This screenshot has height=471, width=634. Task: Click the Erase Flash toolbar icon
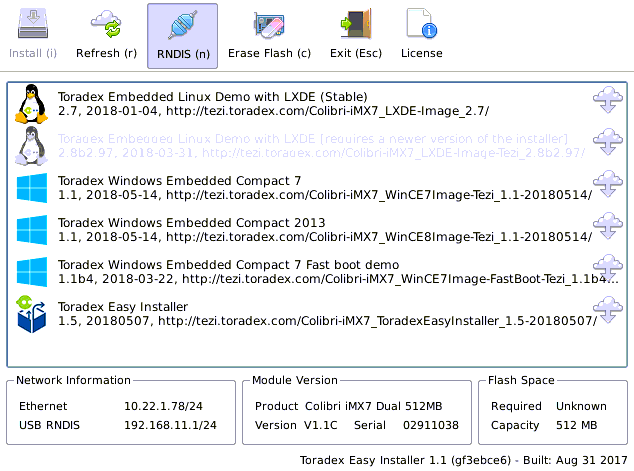[269, 32]
